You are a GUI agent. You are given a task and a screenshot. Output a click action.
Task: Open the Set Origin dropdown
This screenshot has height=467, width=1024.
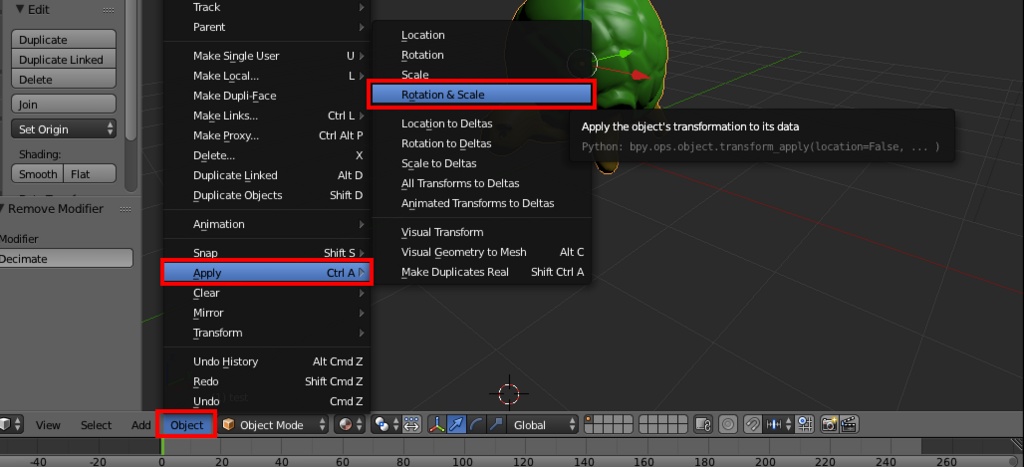coord(63,129)
